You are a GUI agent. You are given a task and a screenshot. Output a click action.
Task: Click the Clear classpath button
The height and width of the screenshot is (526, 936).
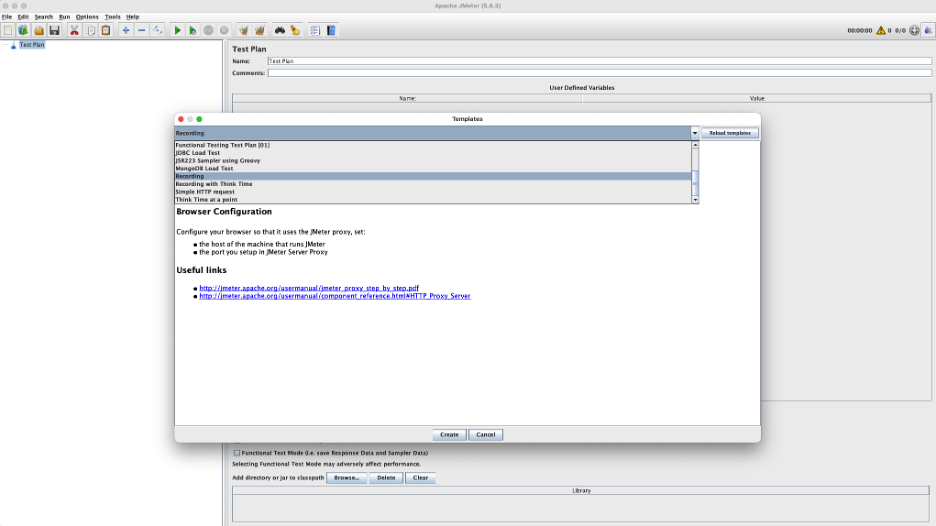click(x=420, y=478)
